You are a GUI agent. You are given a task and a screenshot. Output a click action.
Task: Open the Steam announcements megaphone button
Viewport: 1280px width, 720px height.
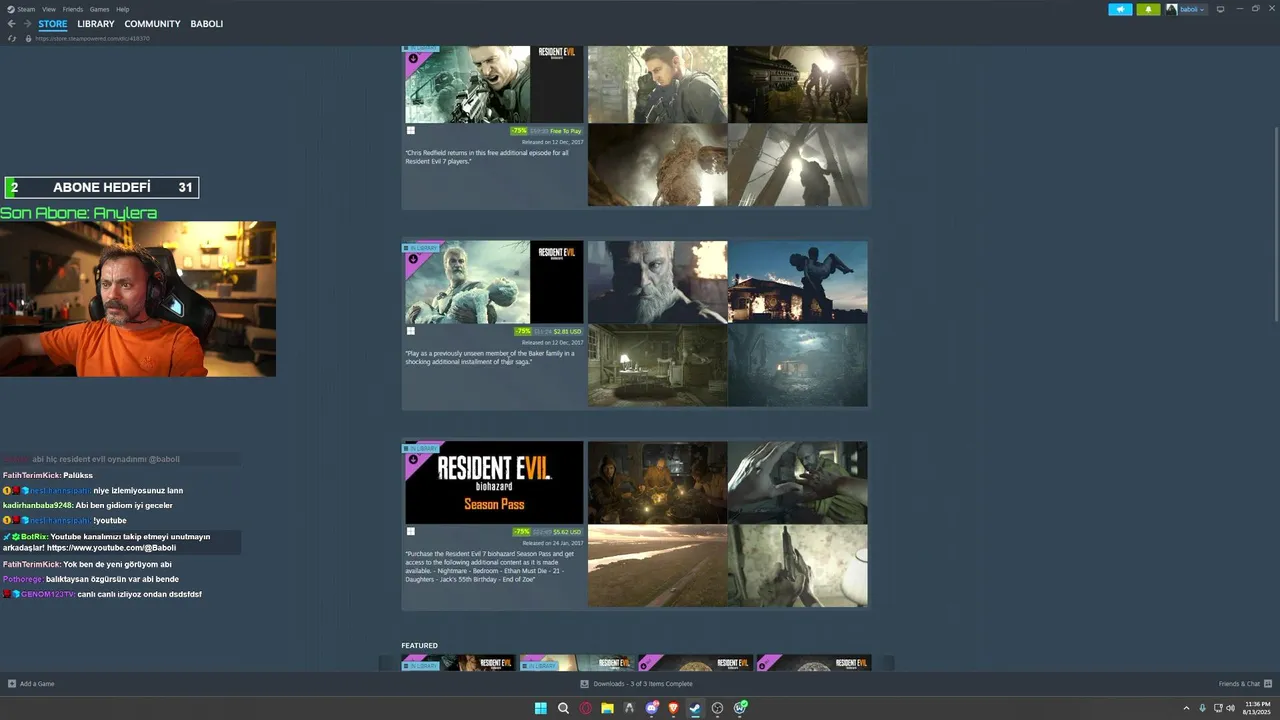pyautogui.click(x=1120, y=9)
